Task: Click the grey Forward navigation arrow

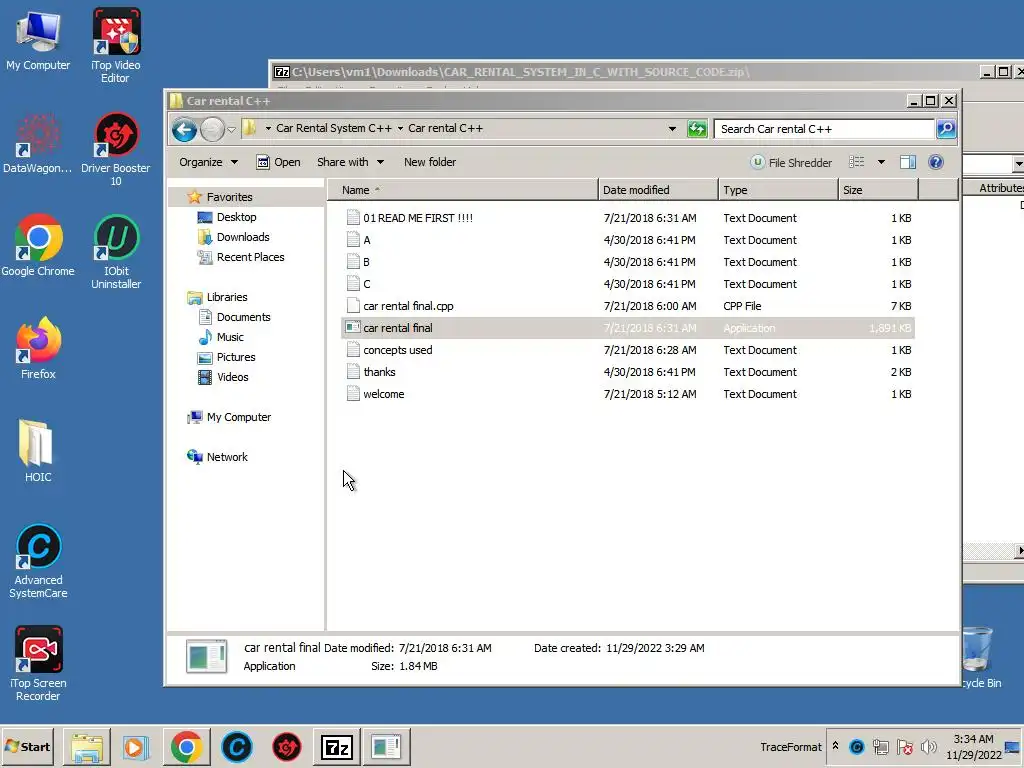Action: 212,130
